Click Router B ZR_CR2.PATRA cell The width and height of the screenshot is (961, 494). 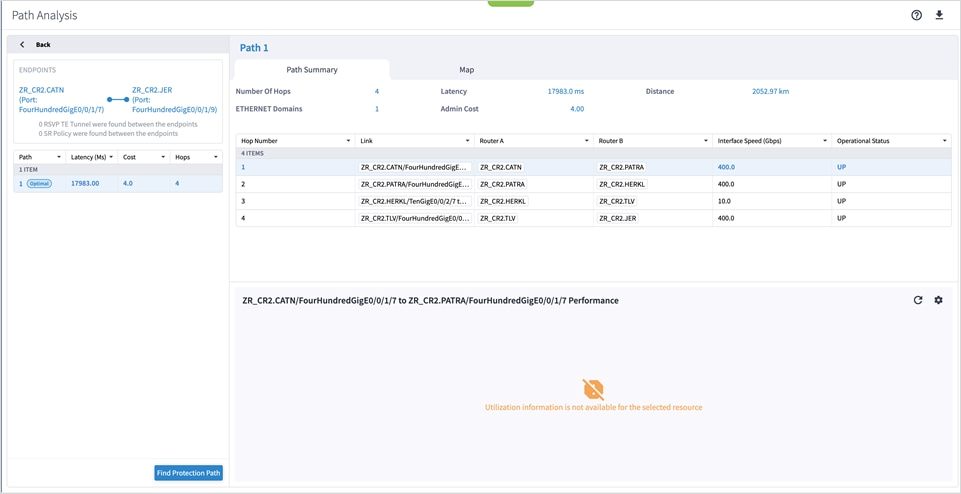pyautogui.click(x=622, y=167)
